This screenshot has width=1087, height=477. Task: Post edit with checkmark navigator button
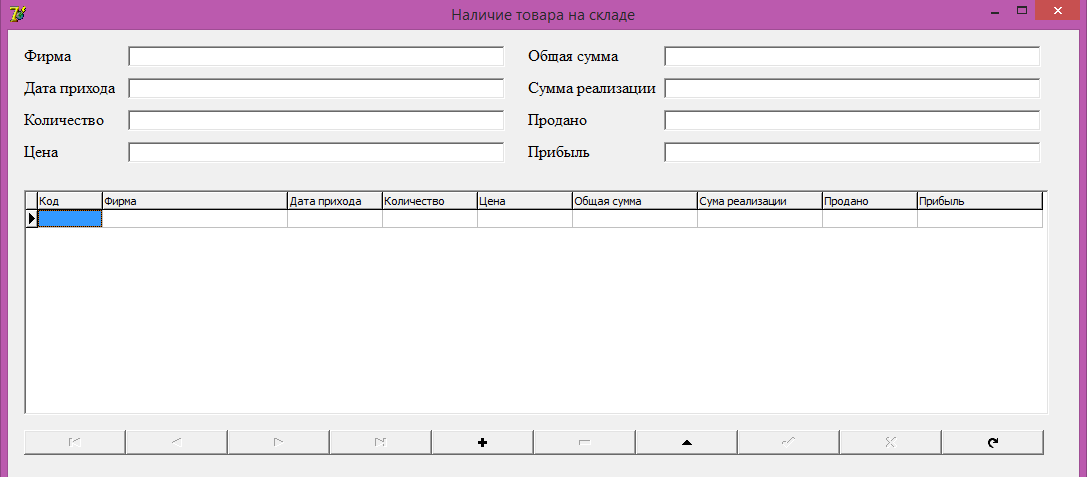pyautogui.click(x=788, y=442)
